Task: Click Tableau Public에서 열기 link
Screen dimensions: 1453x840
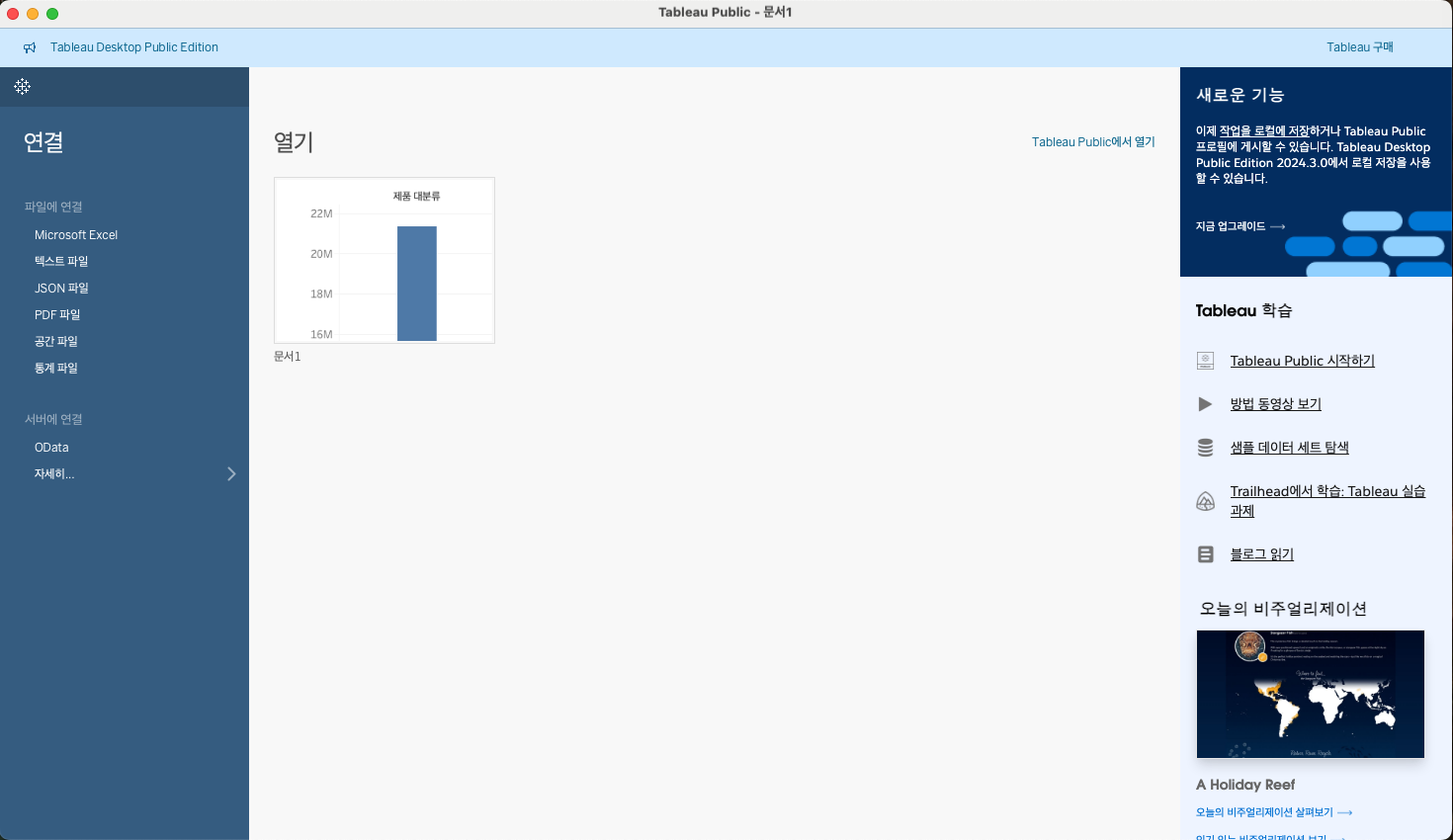Action: coord(1093,142)
